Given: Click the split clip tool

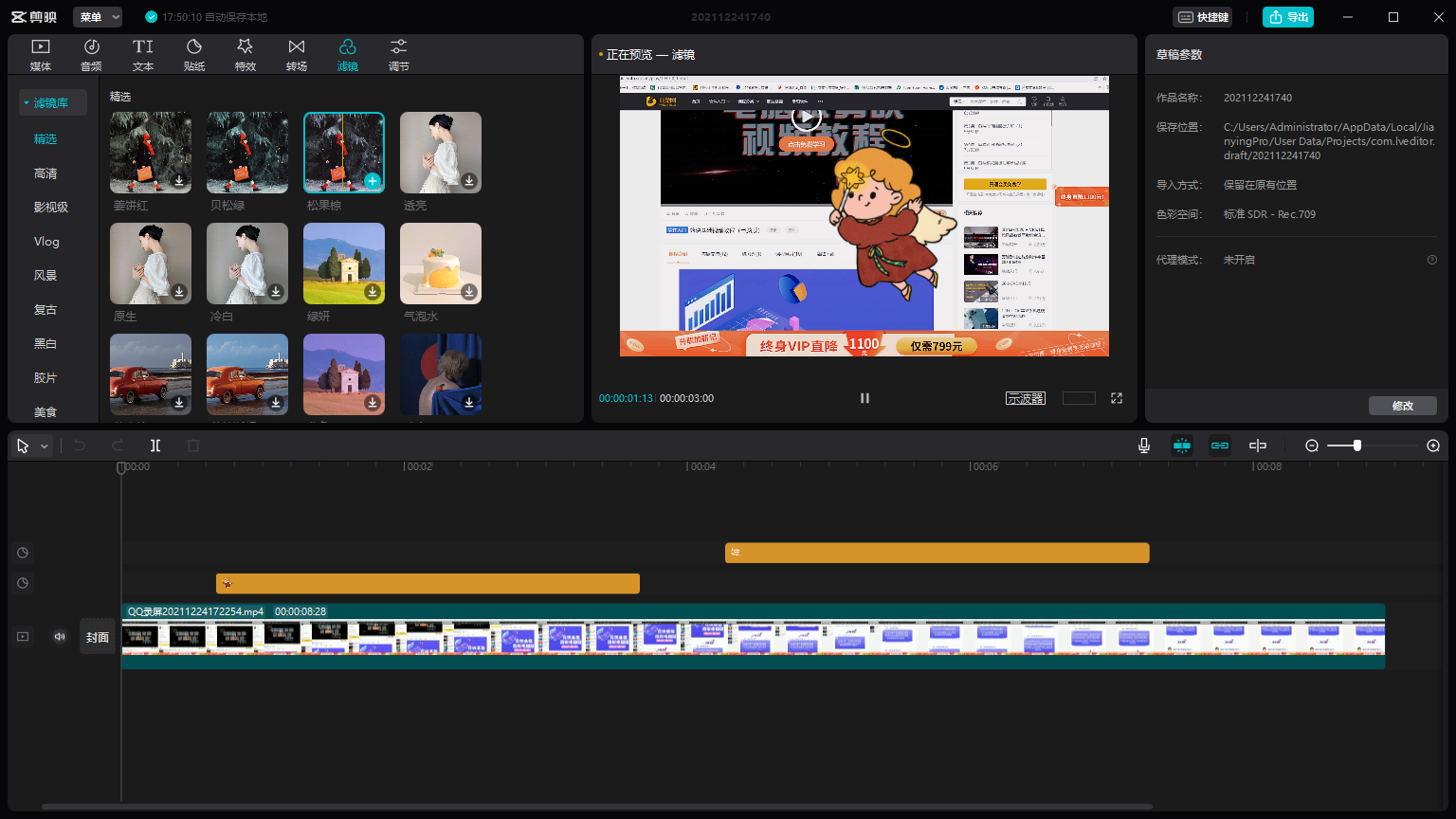Looking at the screenshot, I should click(x=155, y=446).
